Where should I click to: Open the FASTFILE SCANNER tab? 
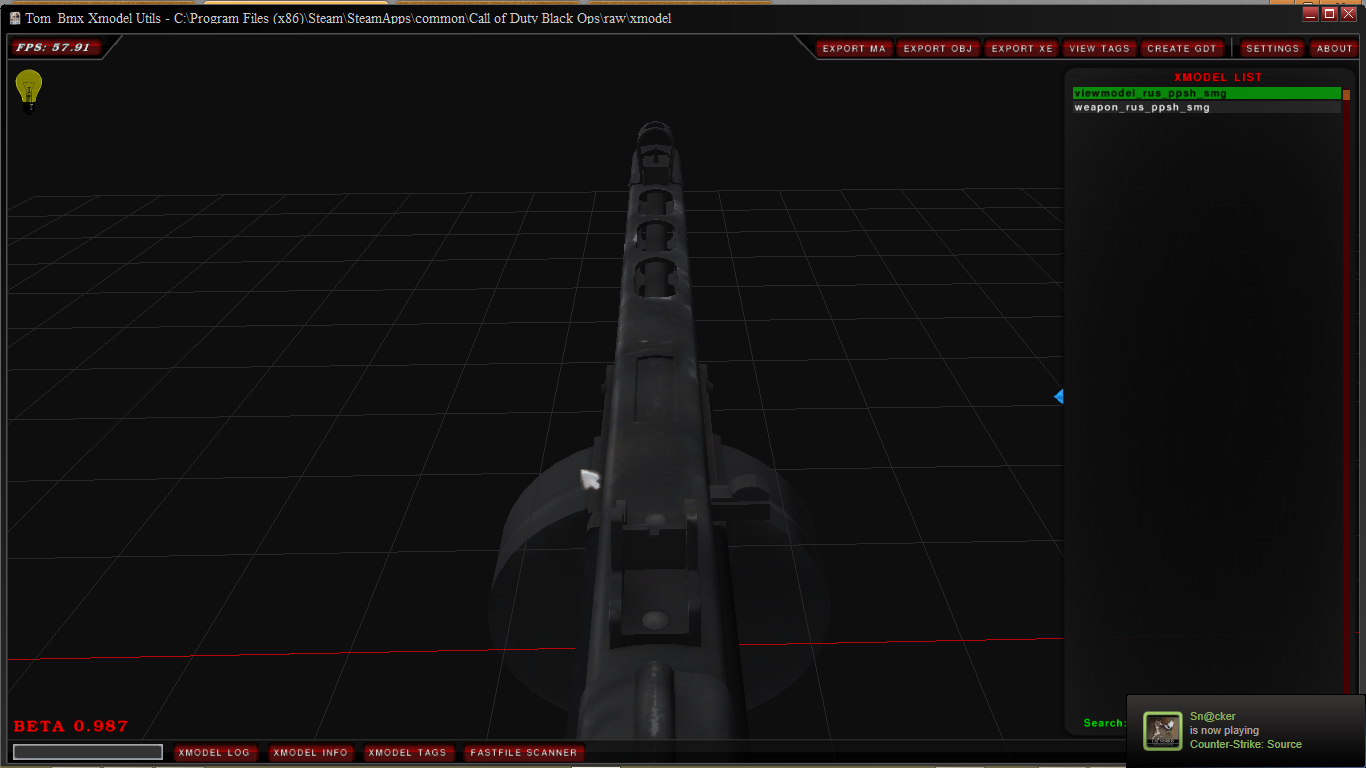[524, 752]
